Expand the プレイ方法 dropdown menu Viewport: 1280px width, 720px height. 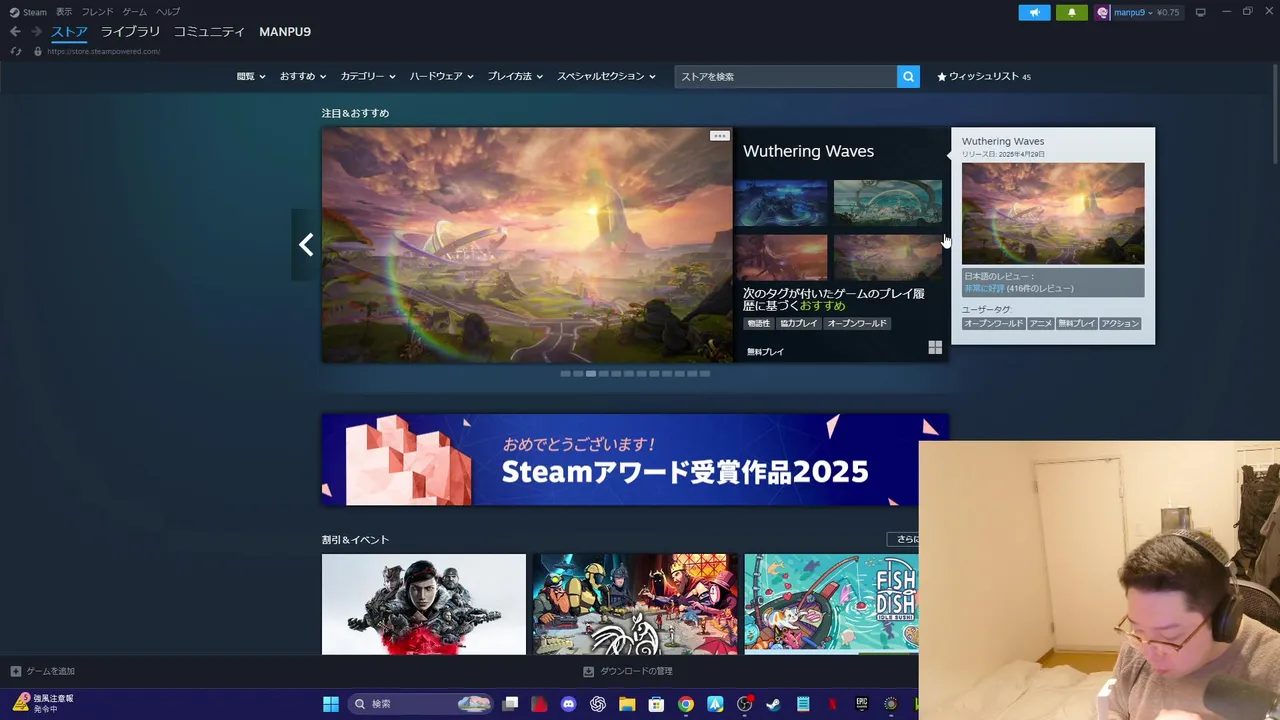[x=515, y=76]
